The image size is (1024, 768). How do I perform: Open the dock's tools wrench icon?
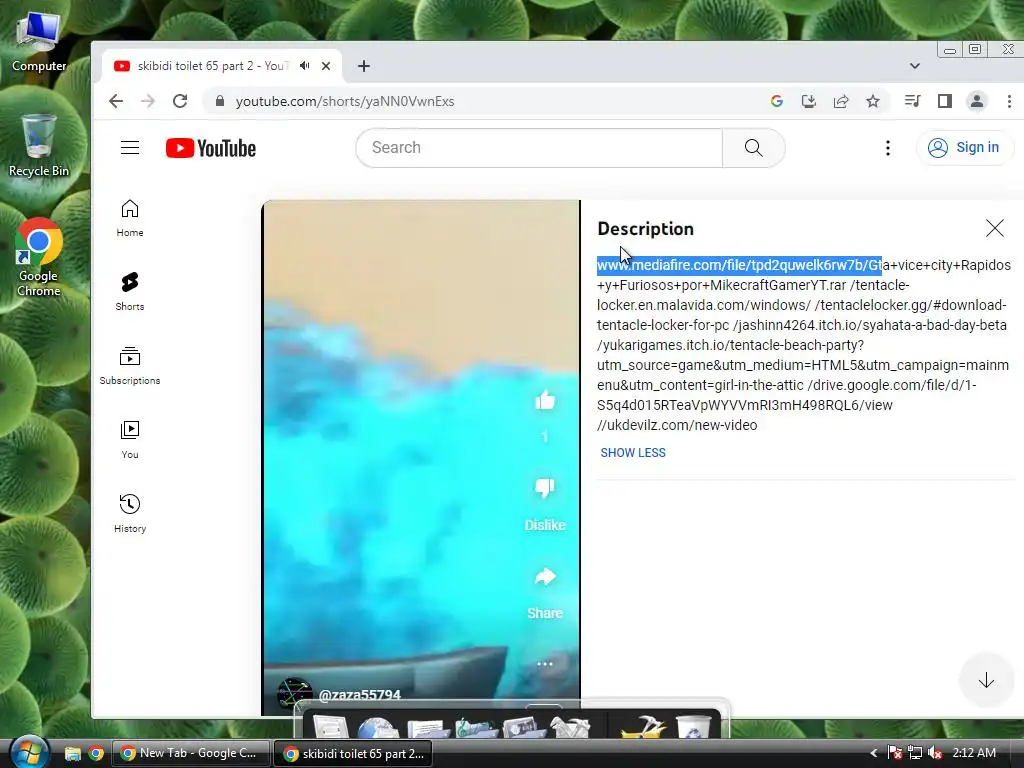click(569, 728)
